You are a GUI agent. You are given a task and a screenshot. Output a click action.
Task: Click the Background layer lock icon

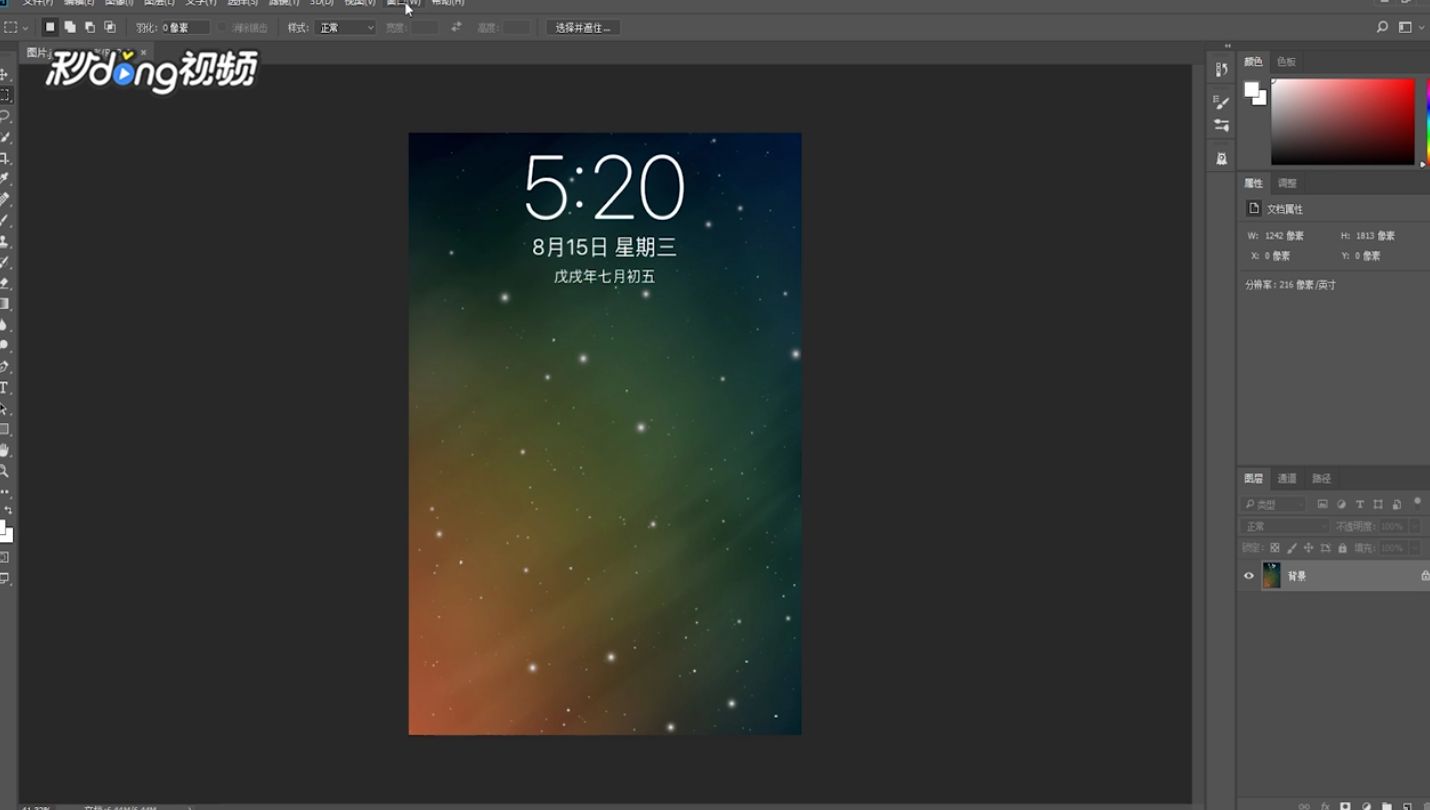1424,575
